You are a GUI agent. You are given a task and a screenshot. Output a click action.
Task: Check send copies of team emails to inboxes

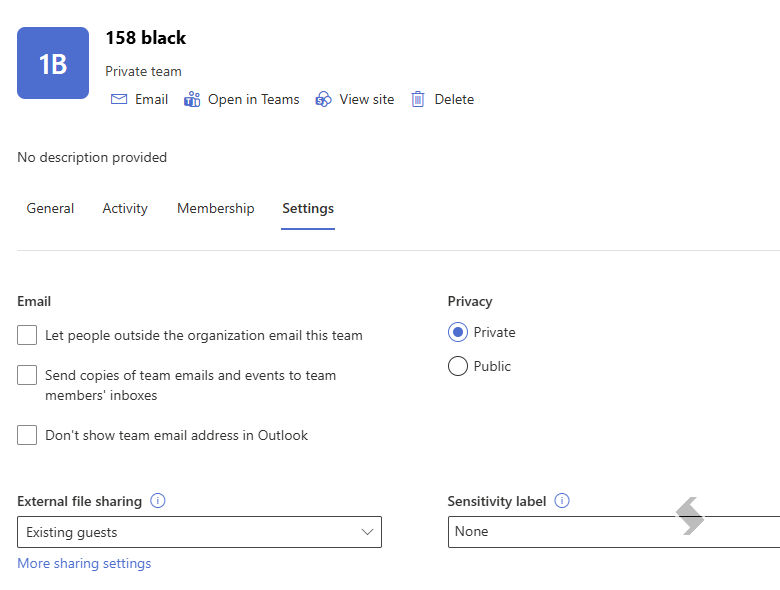tap(27, 375)
